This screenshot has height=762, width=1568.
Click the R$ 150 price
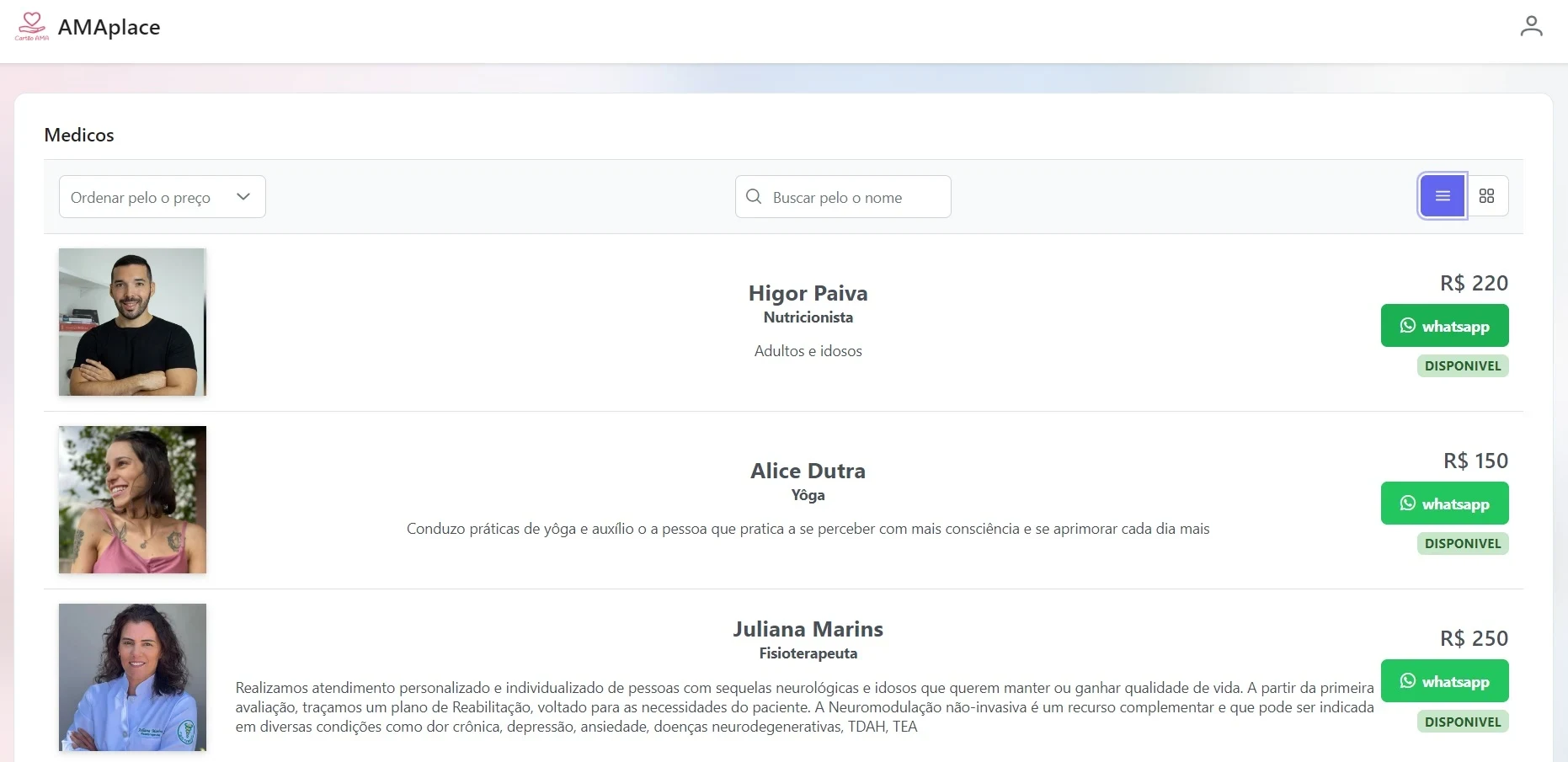click(x=1475, y=461)
